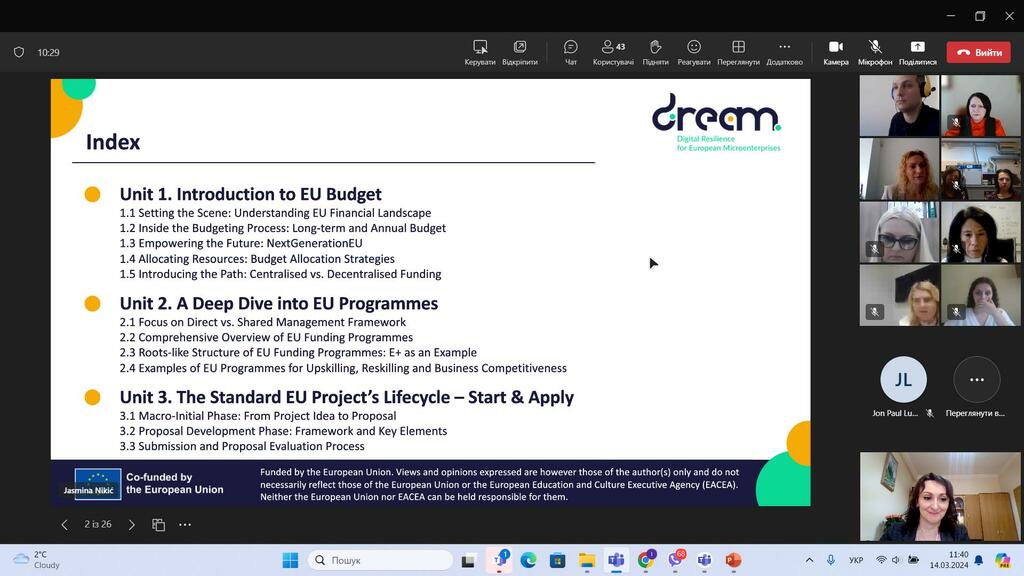The image size is (1024, 576).
Task: Open the Share (Поділитися) option
Action: pyautogui.click(x=917, y=52)
